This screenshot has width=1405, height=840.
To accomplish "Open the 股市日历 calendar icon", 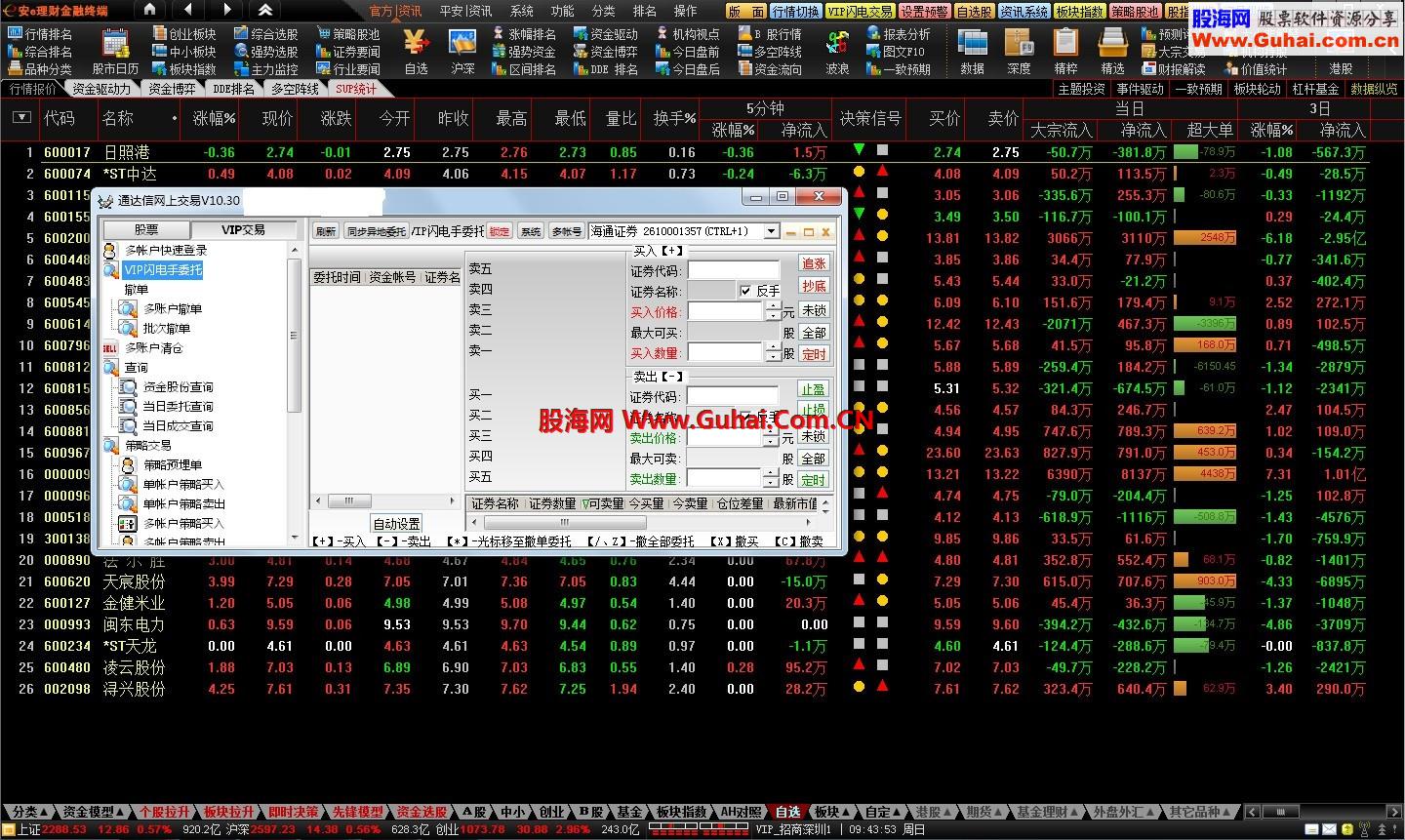I will pyautogui.click(x=115, y=45).
